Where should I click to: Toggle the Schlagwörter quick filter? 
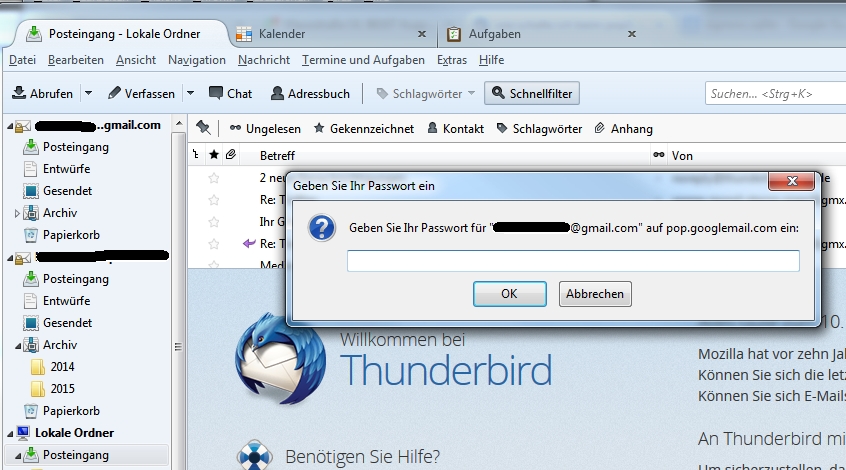click(540, 128)
